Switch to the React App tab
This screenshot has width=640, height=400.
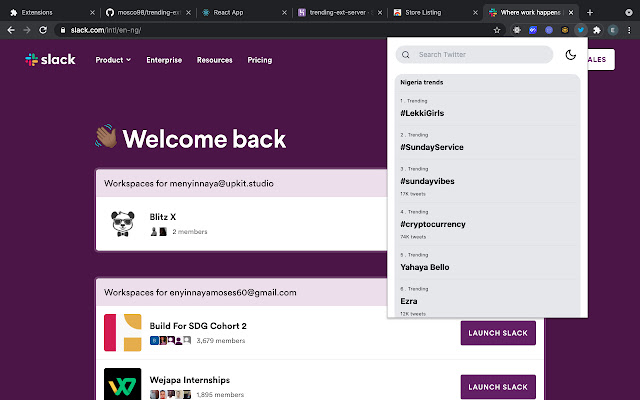click(x=244, y=13)
